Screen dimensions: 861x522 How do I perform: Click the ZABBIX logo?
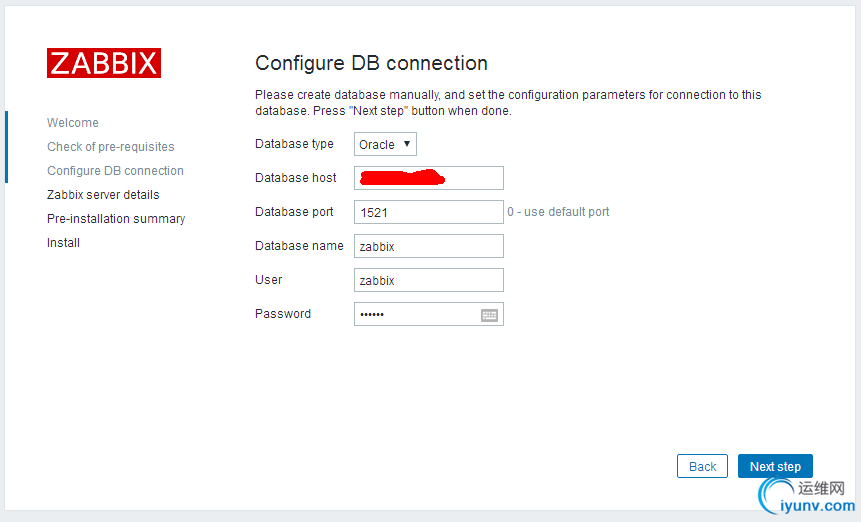coord(103,63)
